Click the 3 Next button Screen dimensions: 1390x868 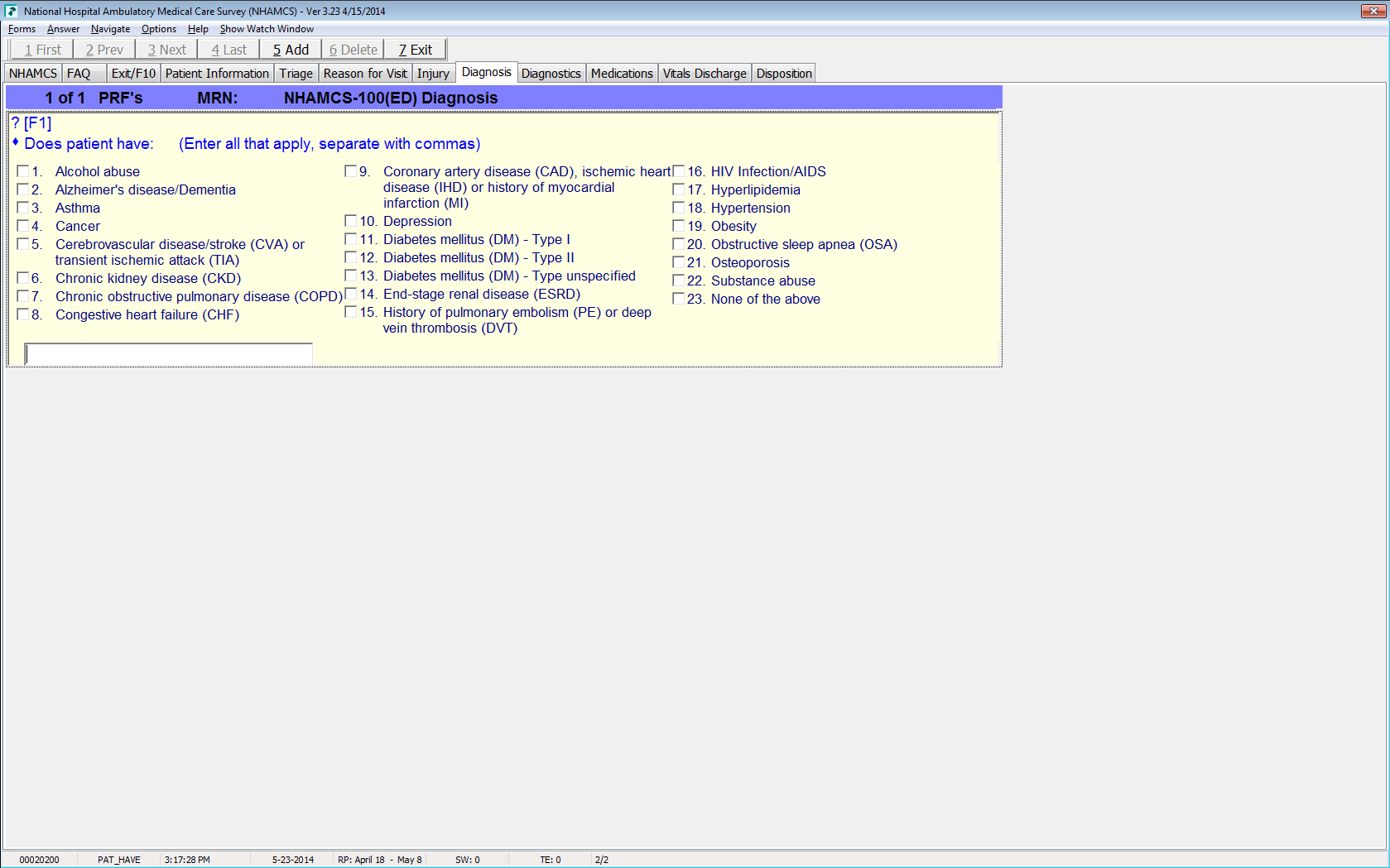pos(166,50)
